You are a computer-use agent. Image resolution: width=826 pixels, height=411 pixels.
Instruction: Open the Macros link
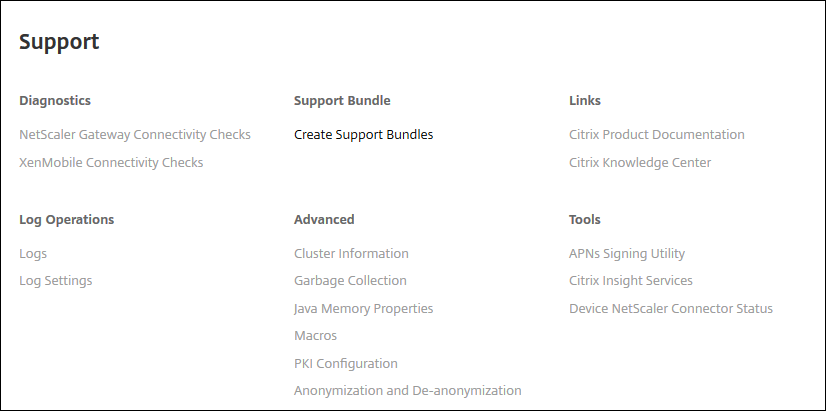315,336
